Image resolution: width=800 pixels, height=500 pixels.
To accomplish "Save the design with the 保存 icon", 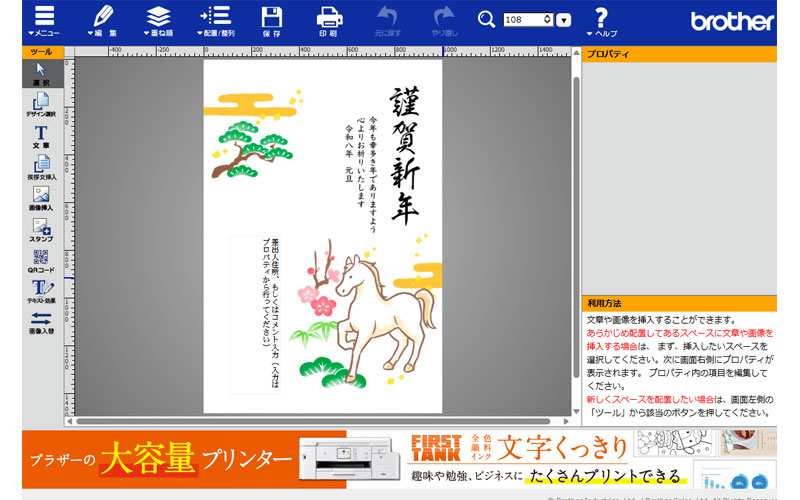I will [x=271, y=20].
